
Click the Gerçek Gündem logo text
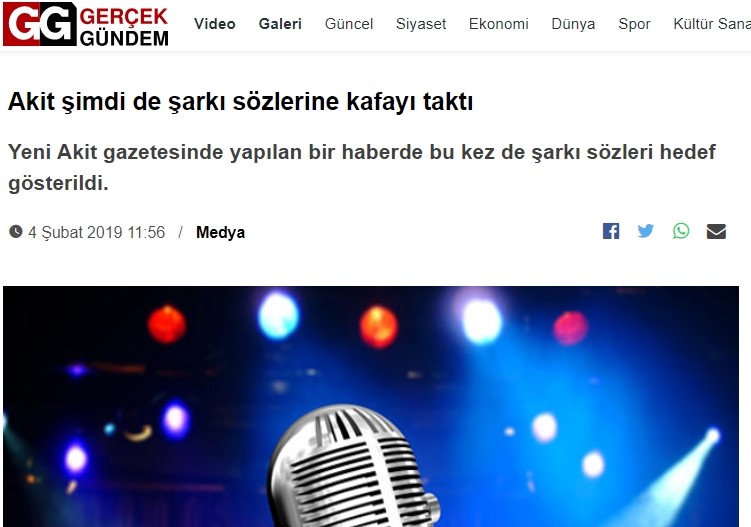(x=124, y=27)
